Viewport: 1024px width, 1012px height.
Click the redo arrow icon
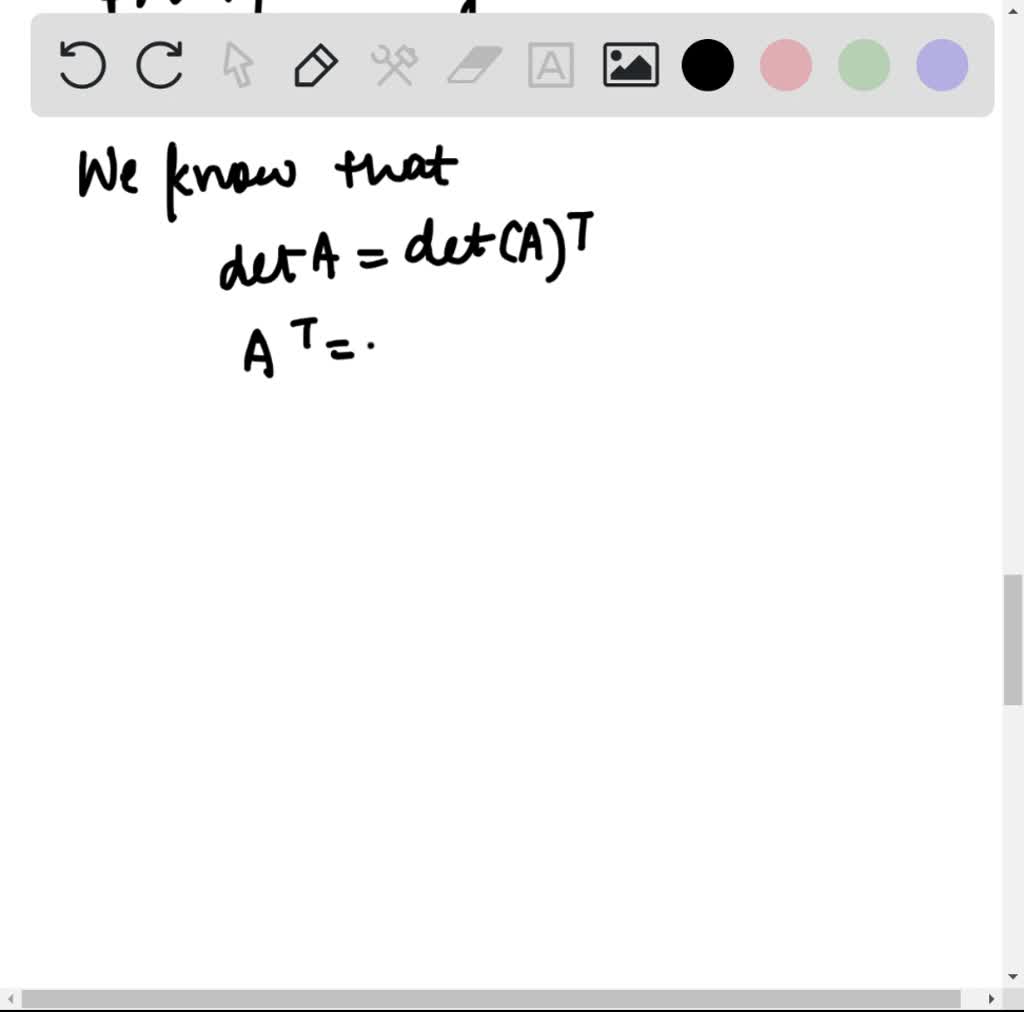pos(159,65)
